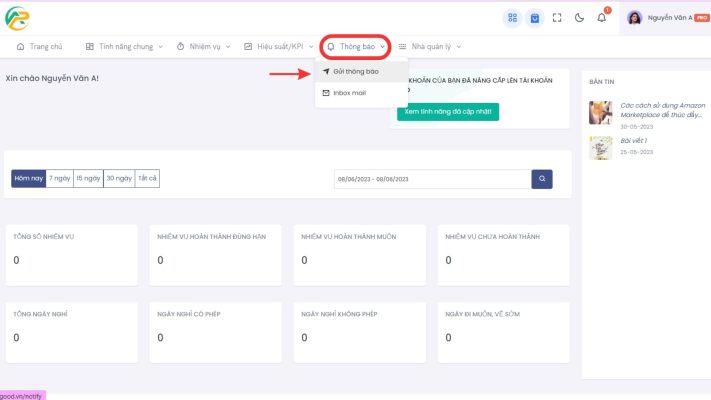Viewport: 711px width, 400px height.
Task: Collapse chevron next to Thông báo
Action: click(x=383, y=47)
